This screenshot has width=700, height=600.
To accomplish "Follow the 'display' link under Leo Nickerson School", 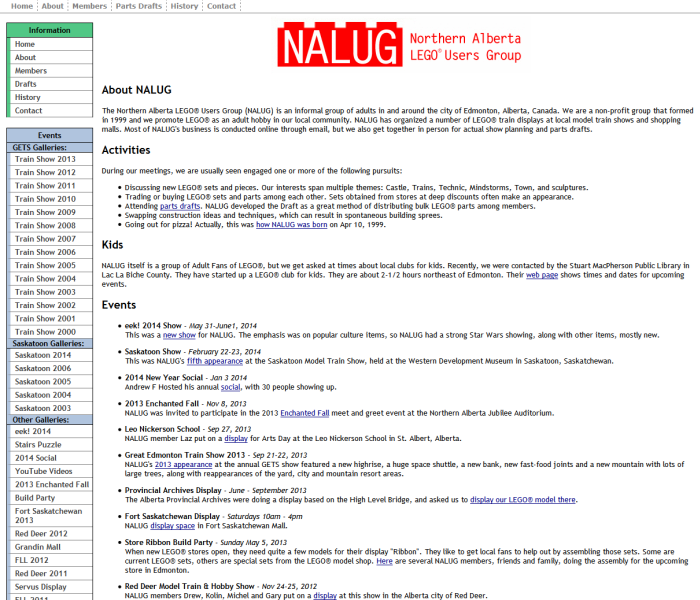I will [x=236, y=439].
